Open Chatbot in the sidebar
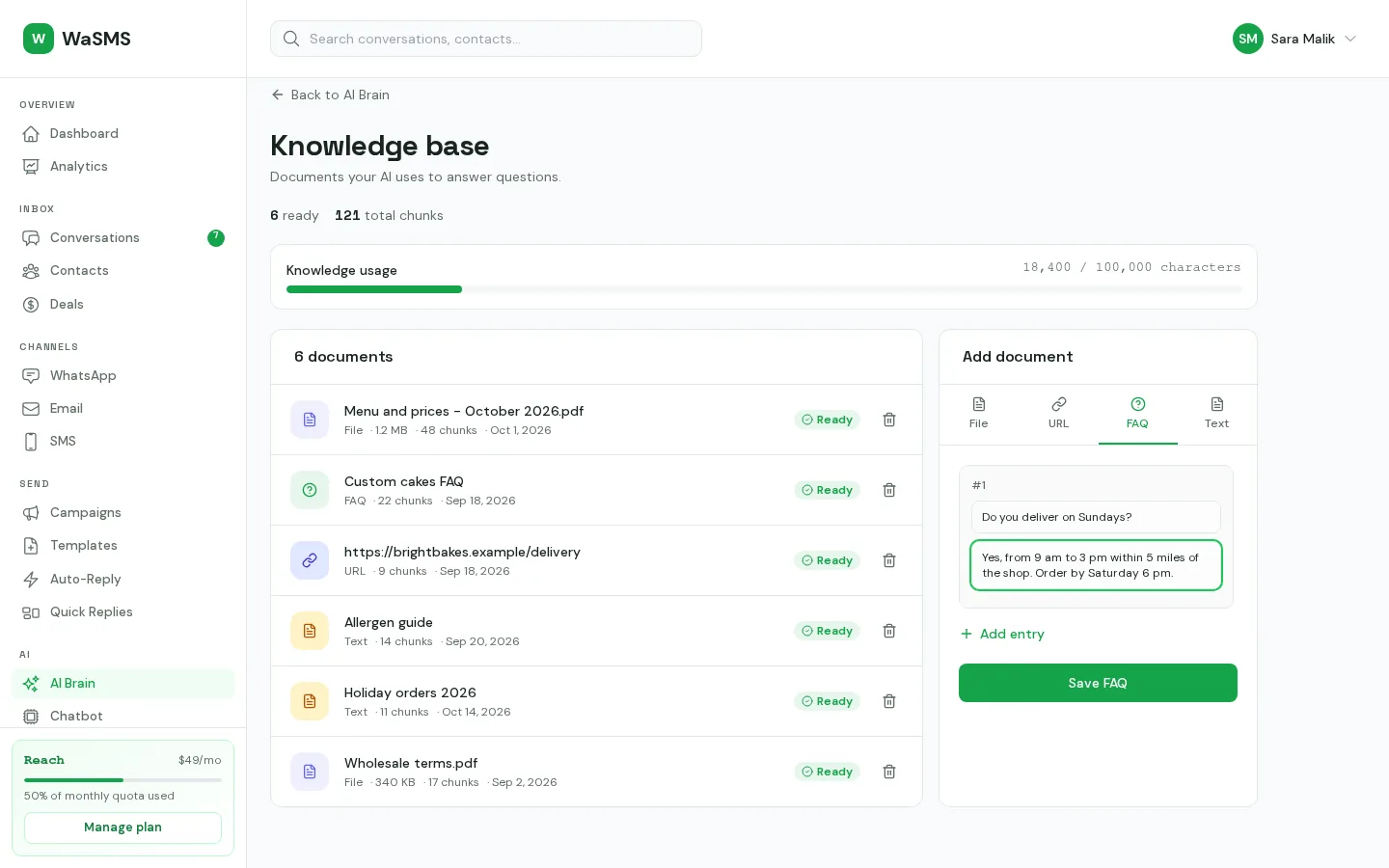The image size is (1389, 868). coord(123,716)
